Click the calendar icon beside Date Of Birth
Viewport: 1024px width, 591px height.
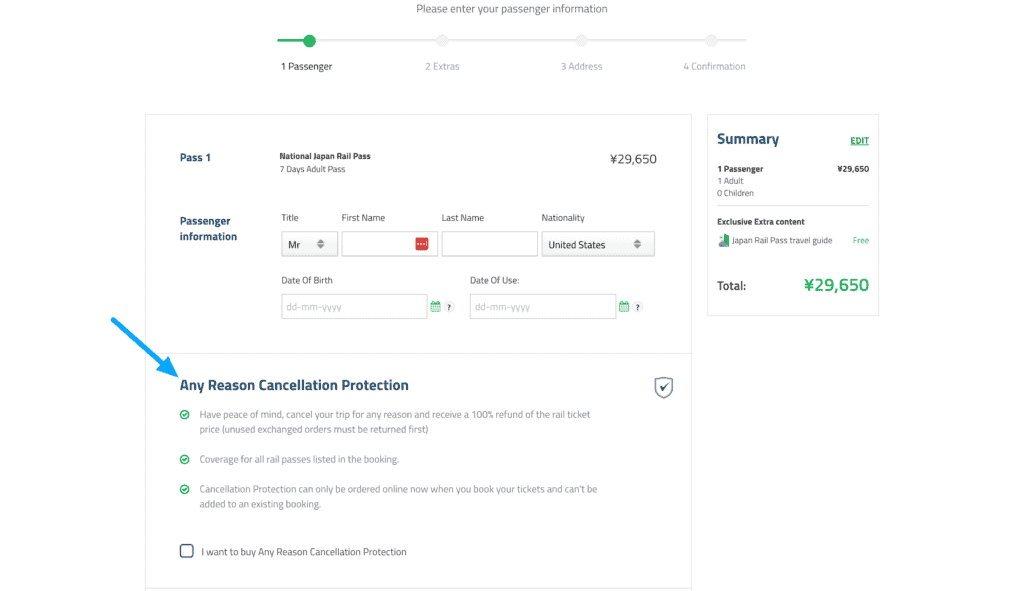click(x=436, y=306)
